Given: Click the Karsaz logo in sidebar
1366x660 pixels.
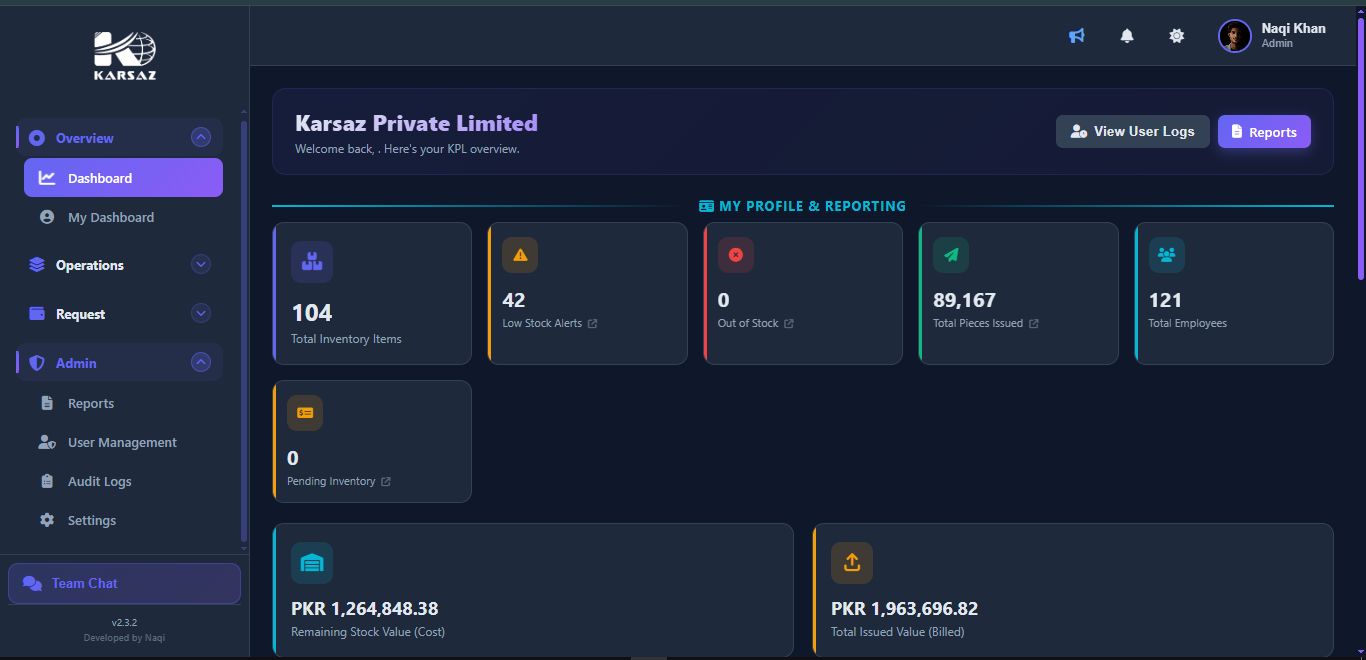Looking at the screenshot, I should click(125, 55).
